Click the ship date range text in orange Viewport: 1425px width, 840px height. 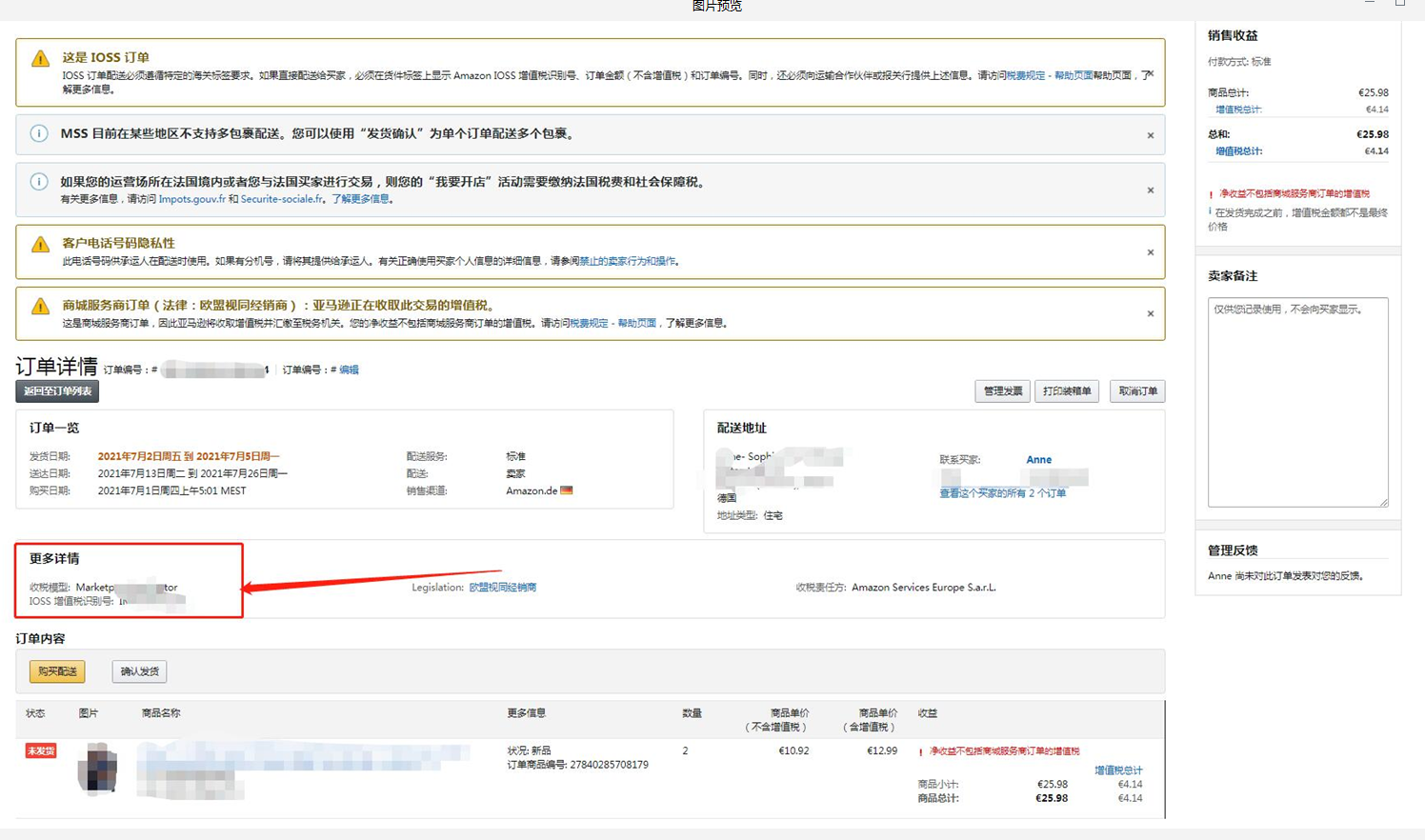pyautogui.click(x=189, y=456)
